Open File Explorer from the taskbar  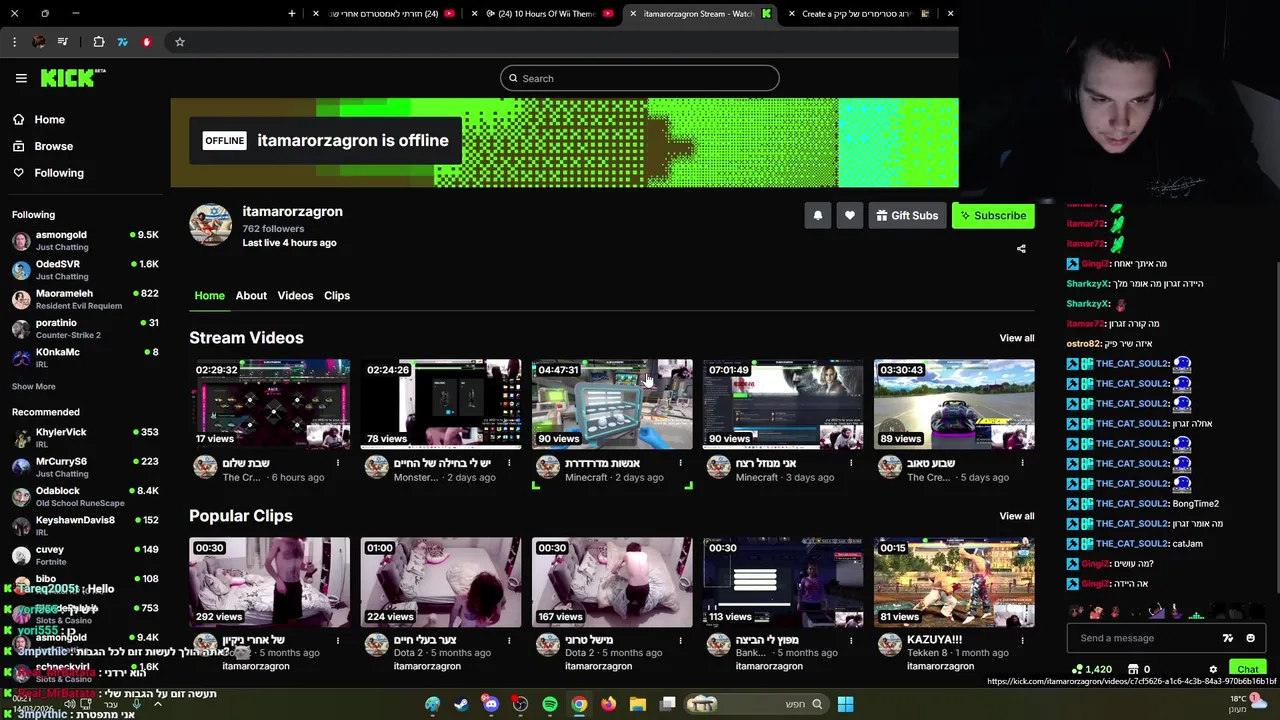click(x=638, y=704)
